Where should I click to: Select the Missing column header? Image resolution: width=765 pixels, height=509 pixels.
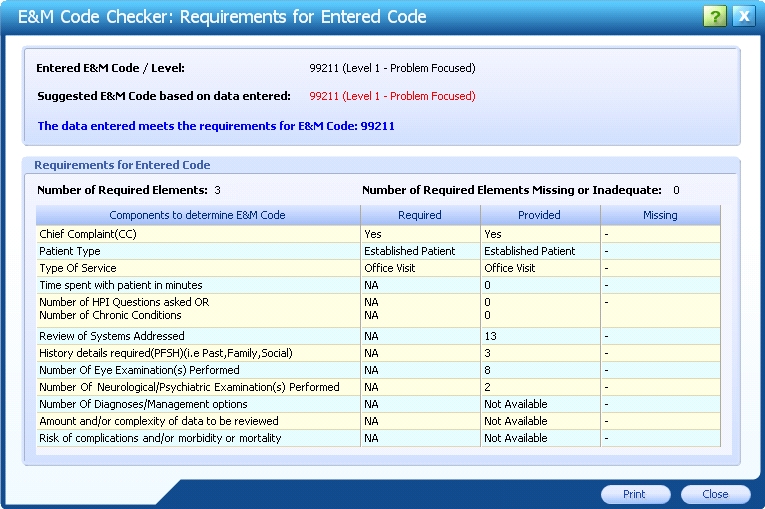click(x=660, y=215)
